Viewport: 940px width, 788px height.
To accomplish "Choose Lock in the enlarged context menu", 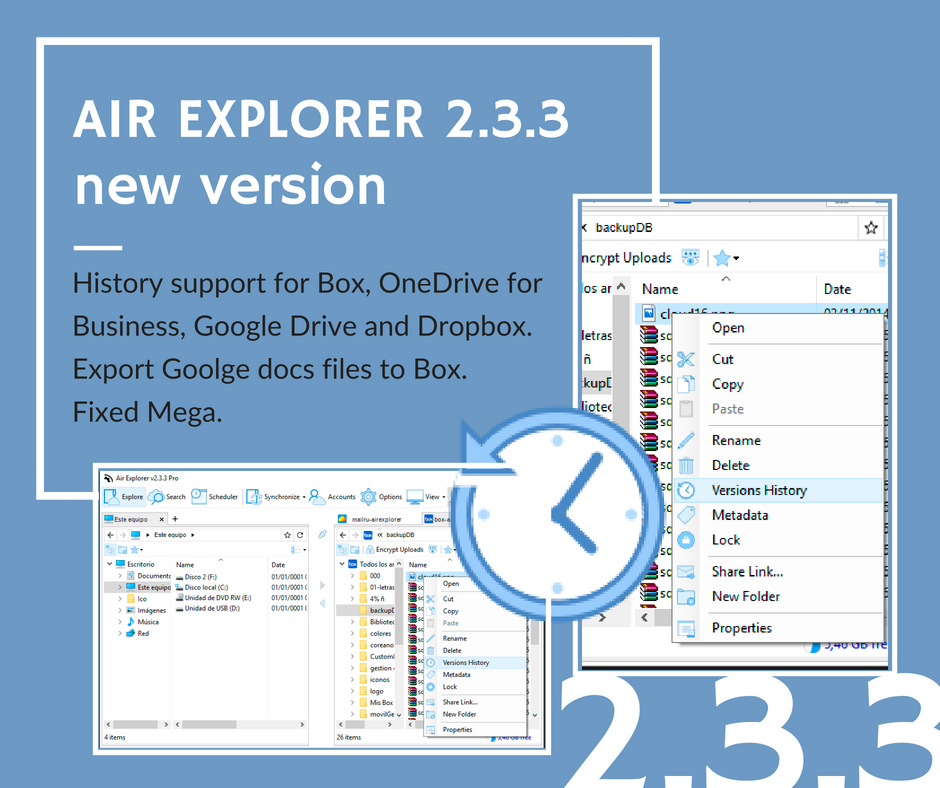I will pyautogui.click(x=778, y=540).
